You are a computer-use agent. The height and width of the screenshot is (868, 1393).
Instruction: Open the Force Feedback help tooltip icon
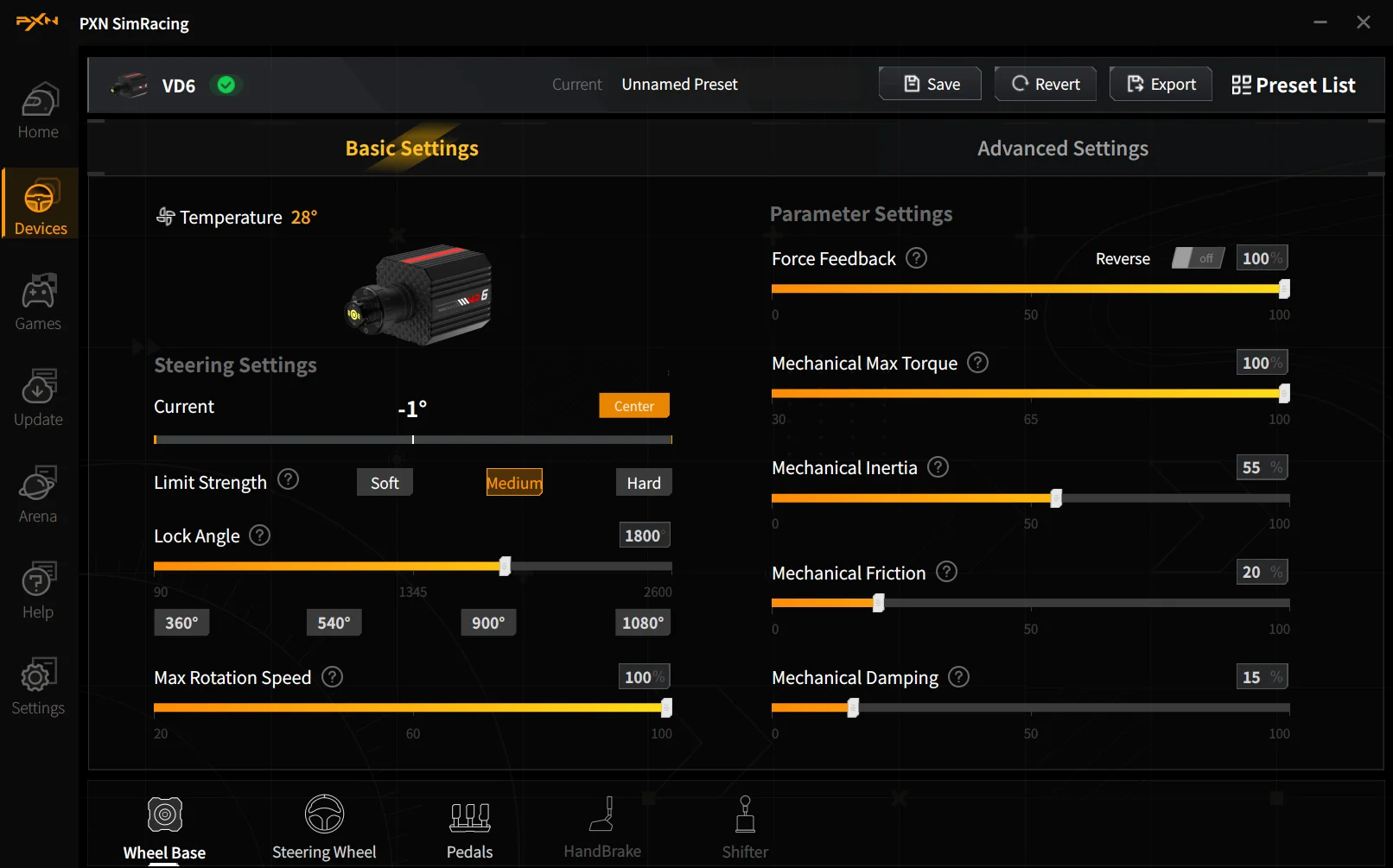click(917, 257)
